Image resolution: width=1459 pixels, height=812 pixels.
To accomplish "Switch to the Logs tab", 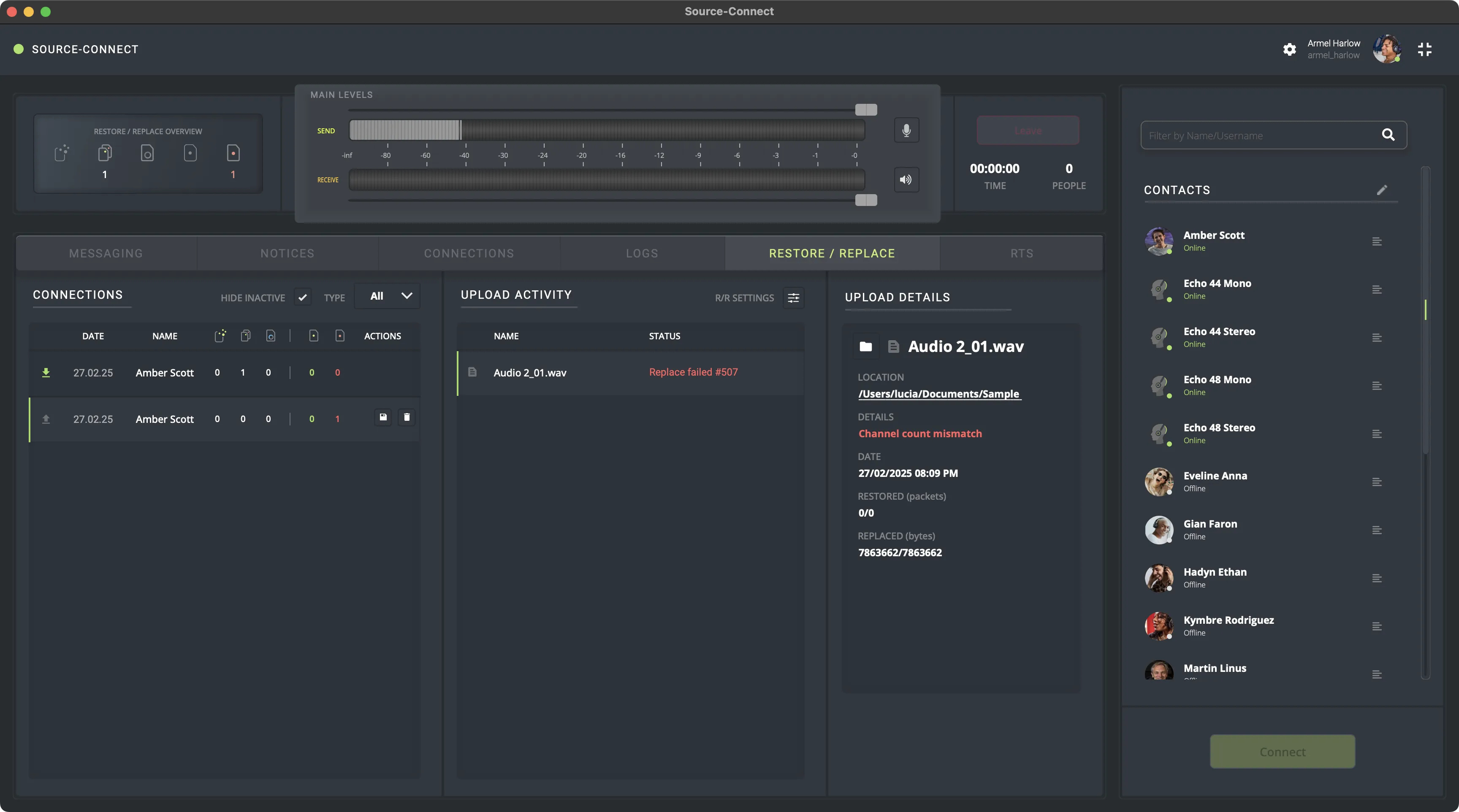I will 642,253.
